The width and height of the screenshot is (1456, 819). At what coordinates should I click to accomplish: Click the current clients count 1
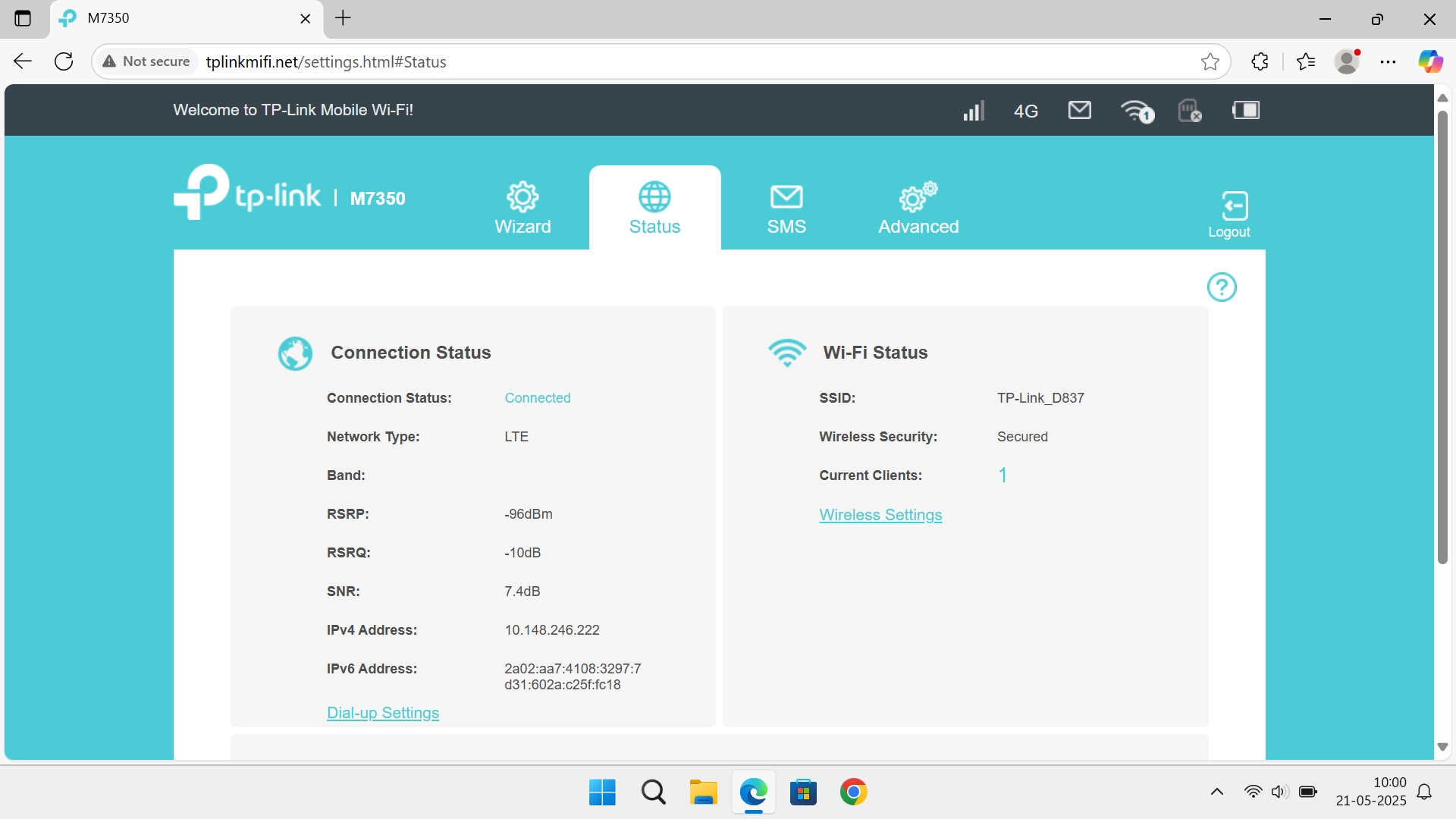[x=1003, y=475]
